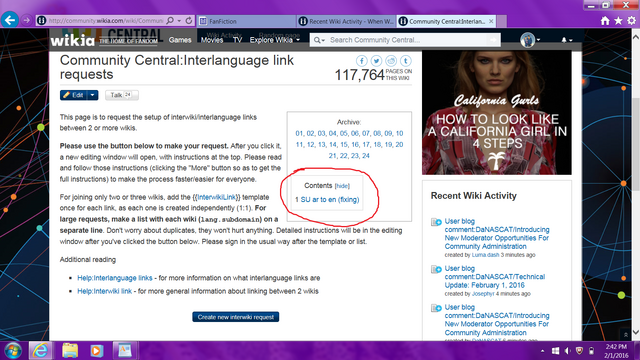640x360 pixels.
Task: Expand the Edit button dropdown arrow
Action: pyautogui.click(x=93, y=95)
